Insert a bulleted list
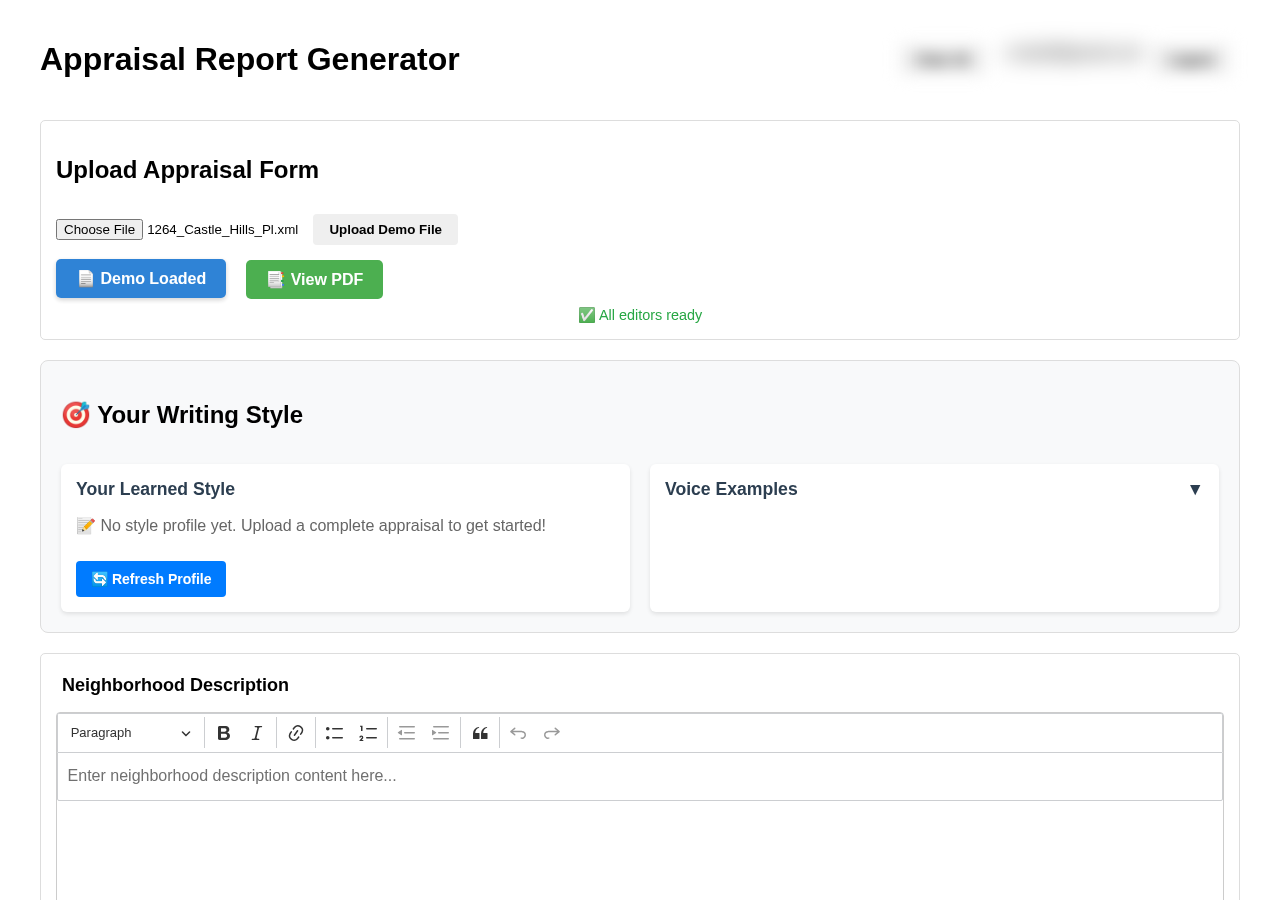Viewport: 1280px width, 900px height. [x=334, y=733]
